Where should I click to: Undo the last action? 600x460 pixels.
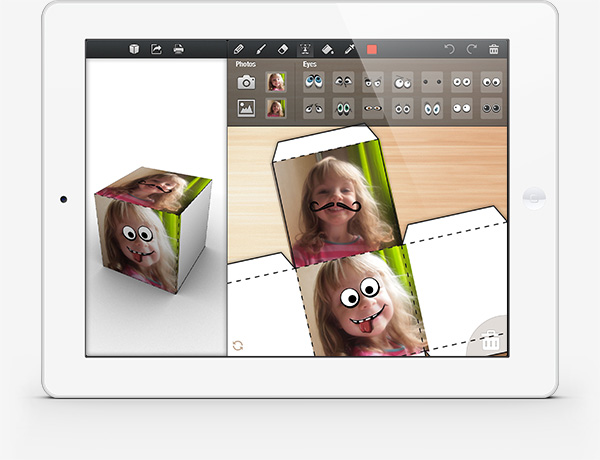(449, 48)
